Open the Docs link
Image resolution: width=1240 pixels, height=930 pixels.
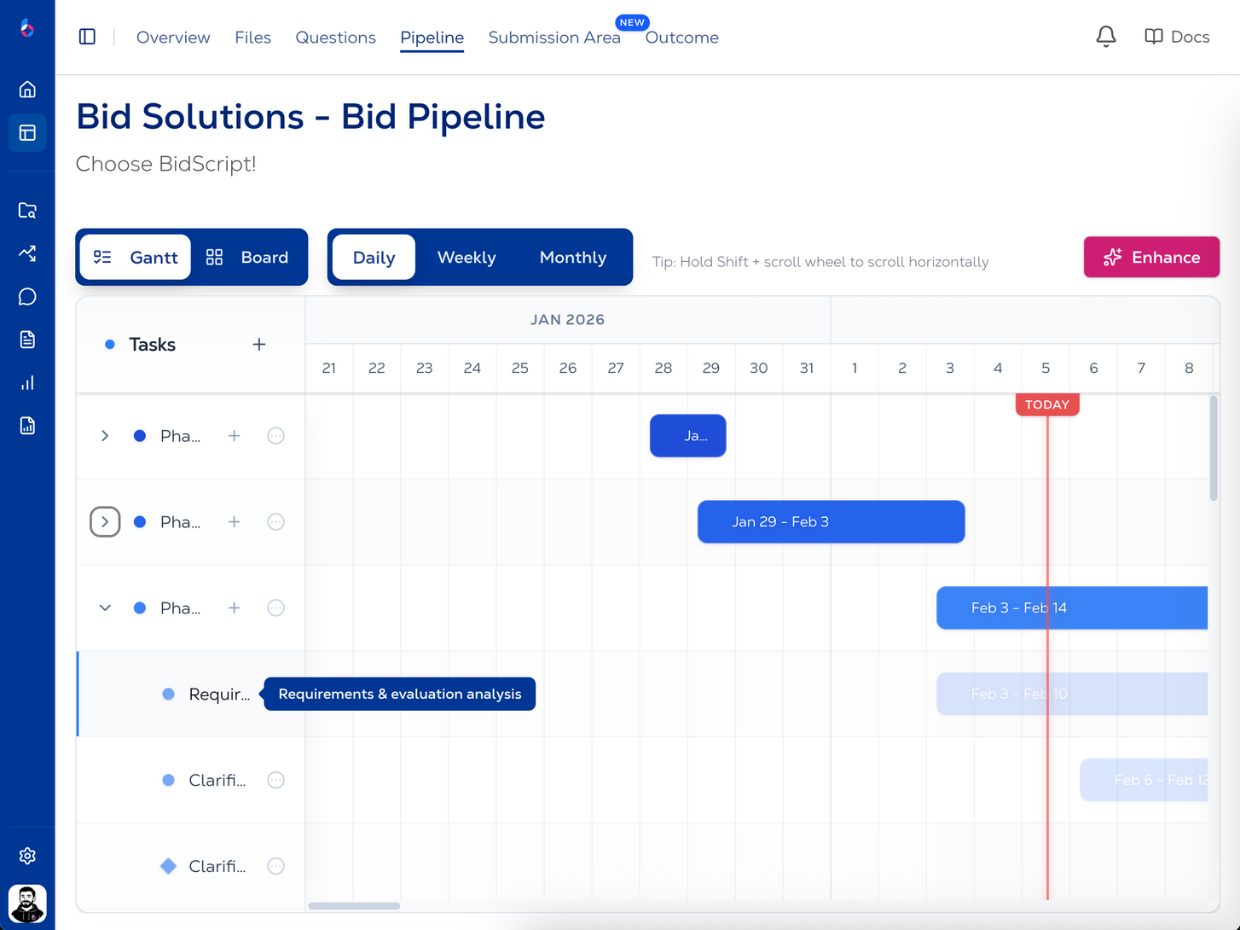pyautogui.click(x=1177, y=37)
